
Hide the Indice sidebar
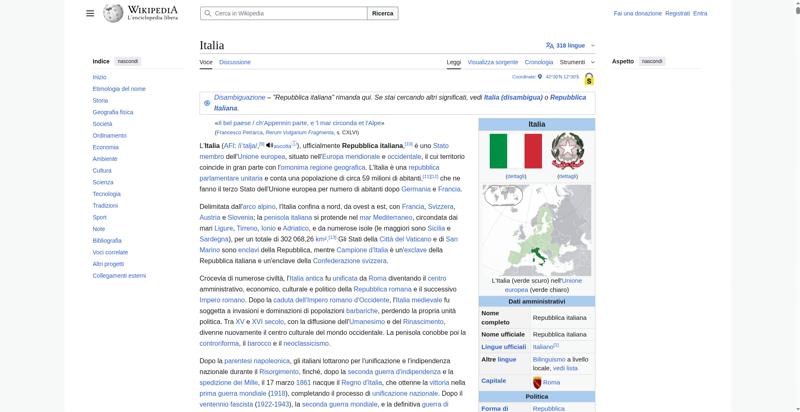click(x=128, y=61)
